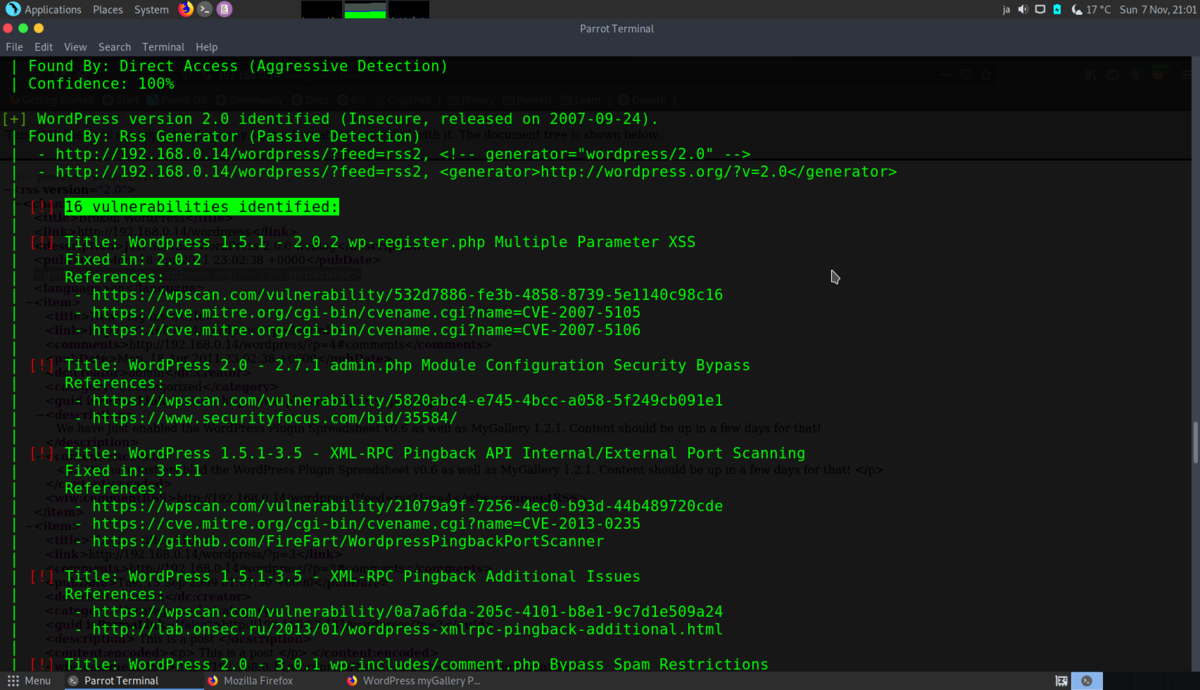1200x690 pixels.
Task: Click the wpscan link ending 9c7d1e509a24
Action: pyautogui.click(x=407, y=612)
